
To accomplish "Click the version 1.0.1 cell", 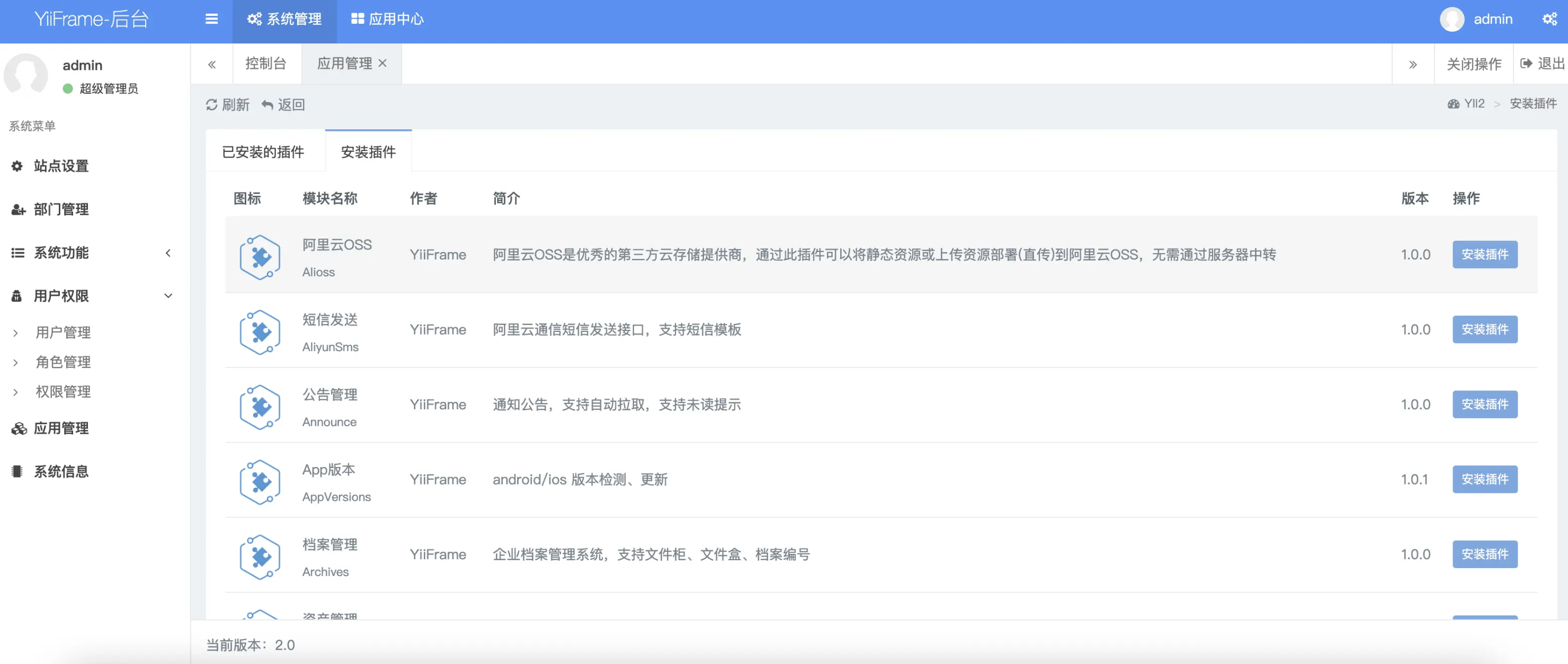I will click(1414, 479).
